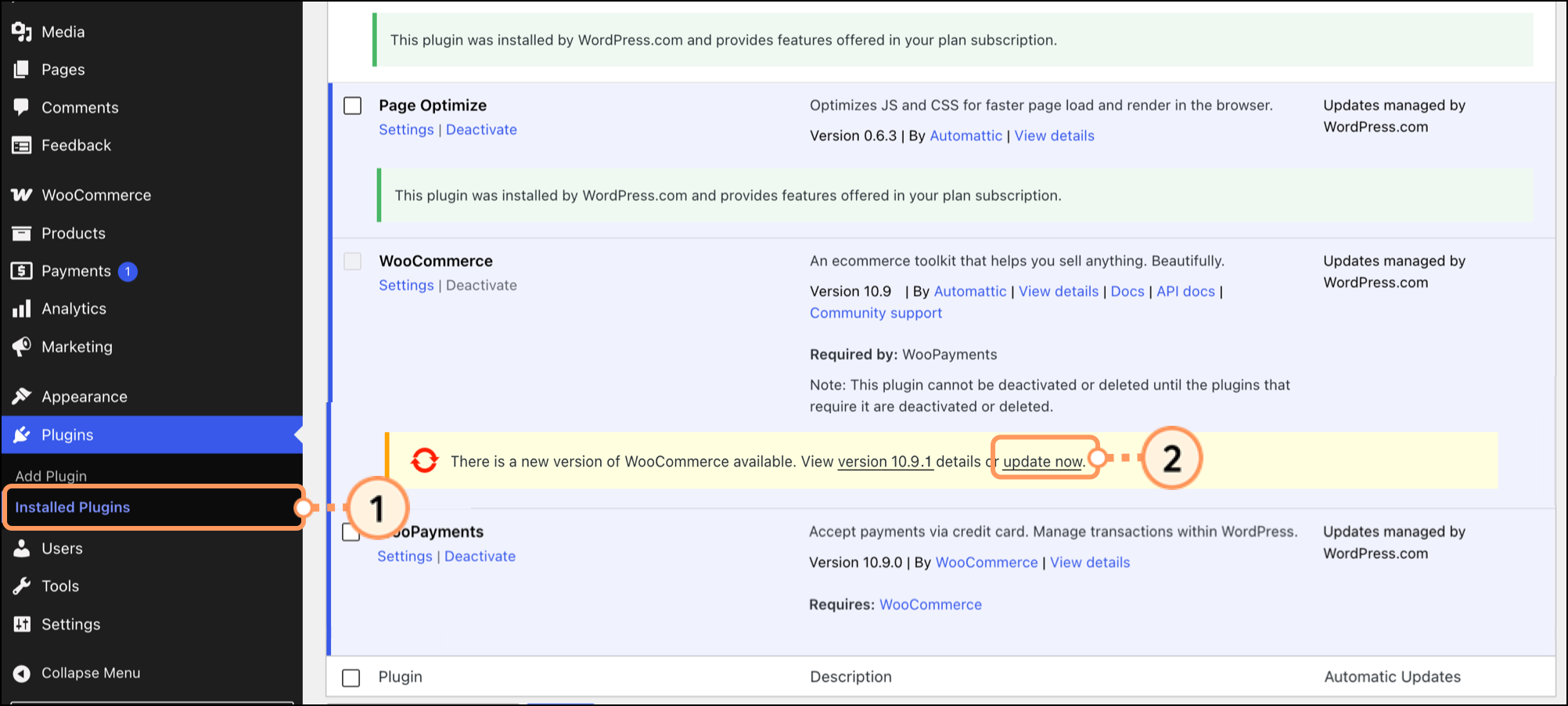Check the Page Optimize plugin checkbox

pyautogui.click(x=353, y=106)
